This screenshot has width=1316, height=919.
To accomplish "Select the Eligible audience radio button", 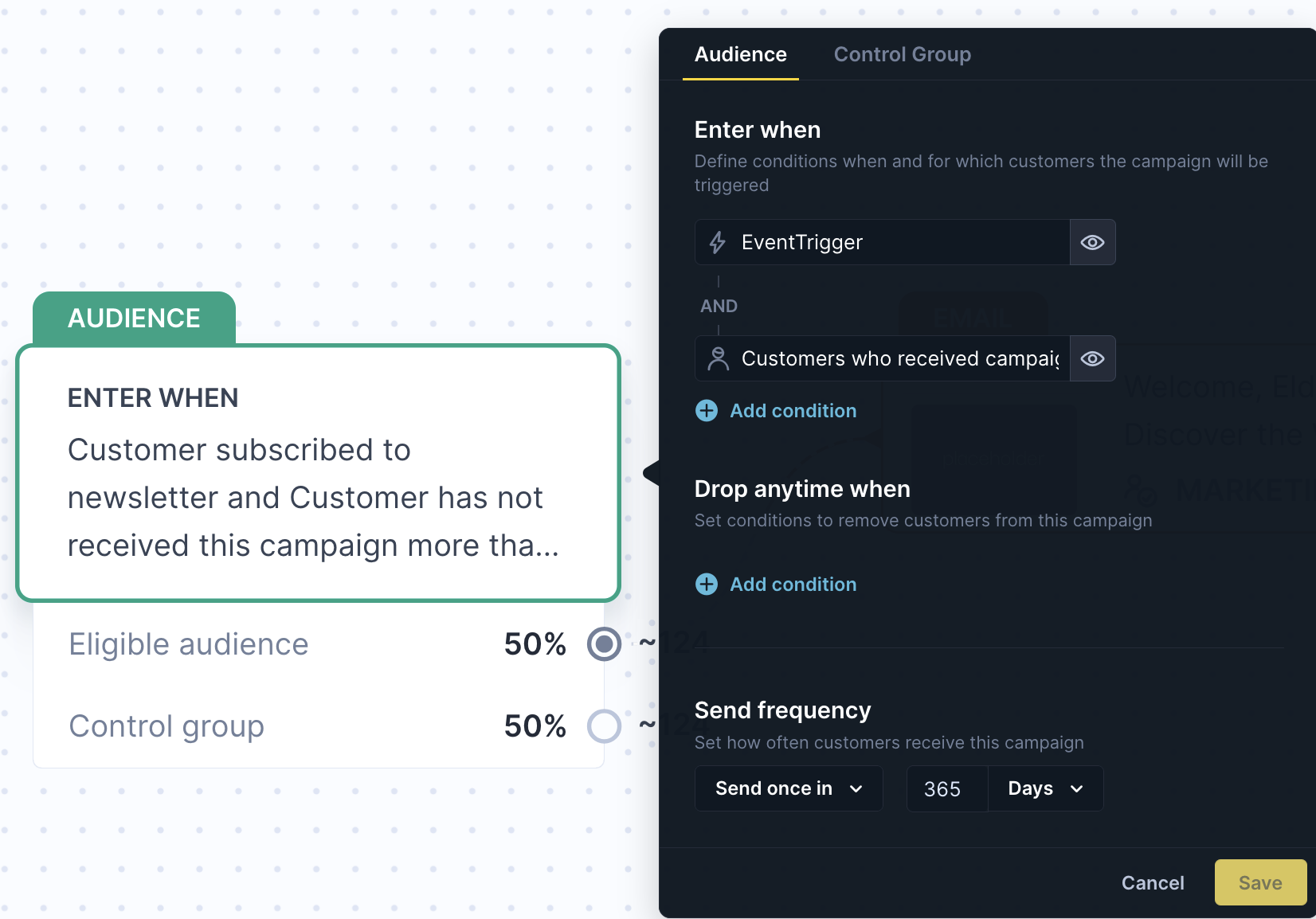I will pos(604,644).
